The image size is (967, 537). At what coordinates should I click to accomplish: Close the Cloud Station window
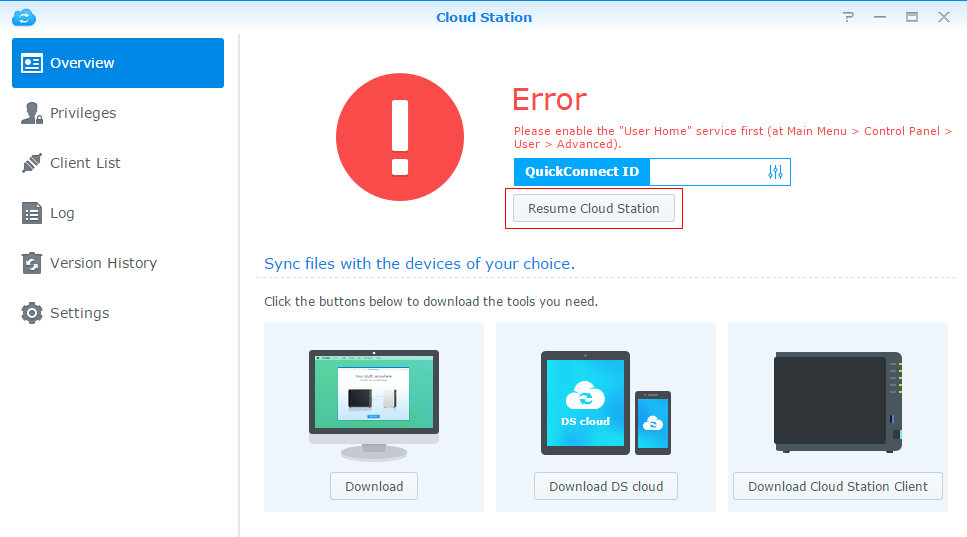click(x=944, y=17)
